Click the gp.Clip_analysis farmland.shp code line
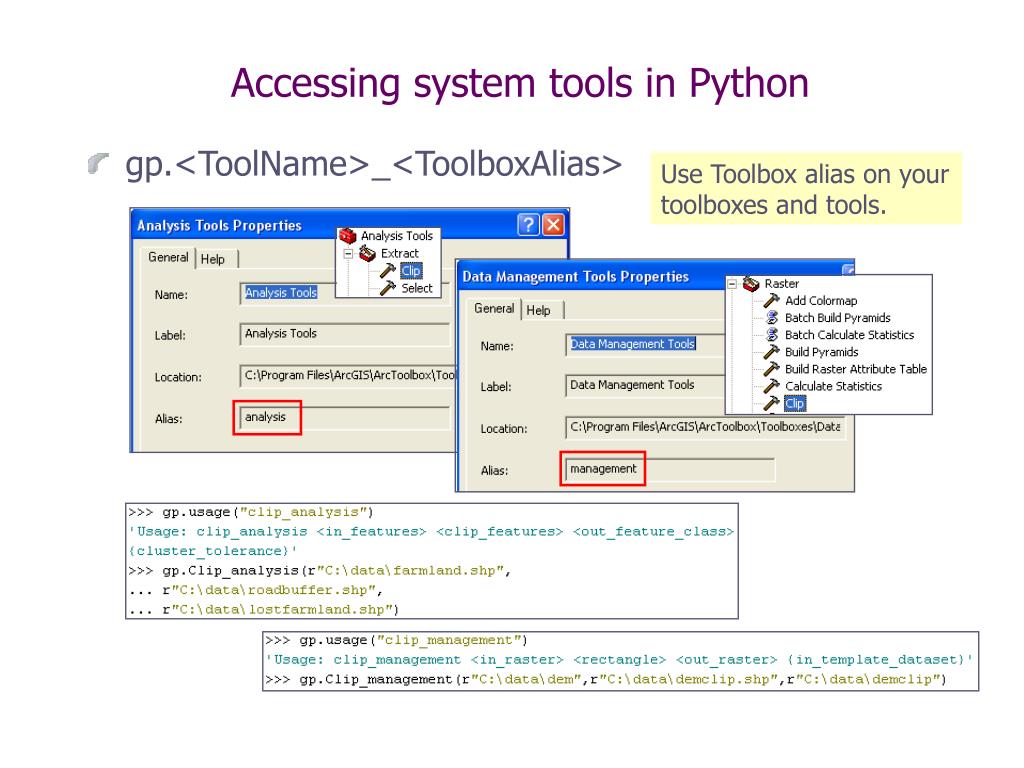1024x768 pixels. tap(319, 571)
